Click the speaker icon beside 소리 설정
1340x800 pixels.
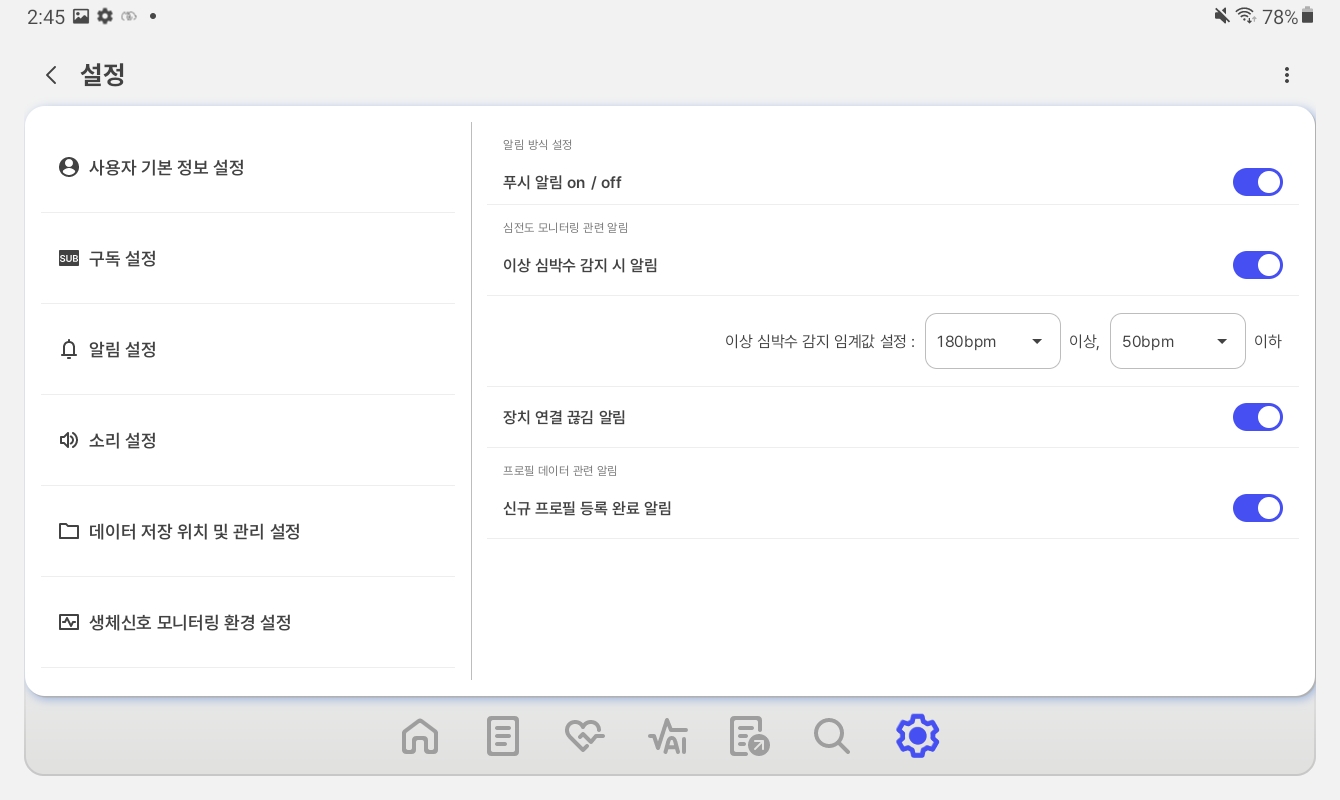(x=69, y=440)
